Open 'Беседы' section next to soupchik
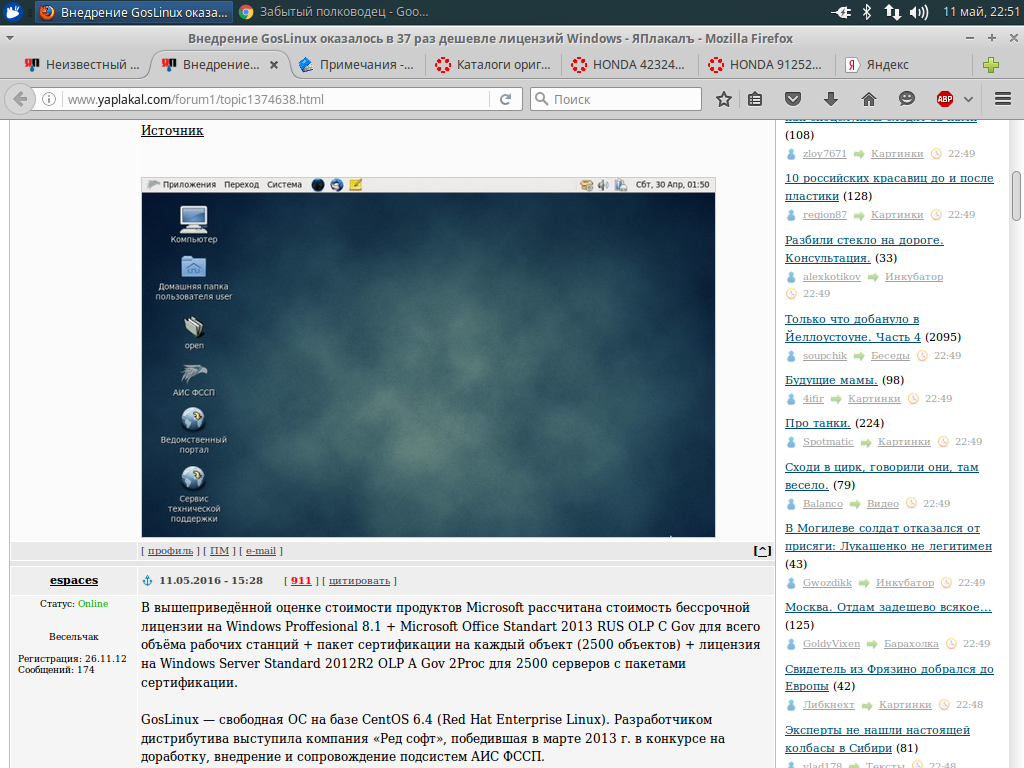Viewport: 1024px width, 768px height. (x=890, y=356)
